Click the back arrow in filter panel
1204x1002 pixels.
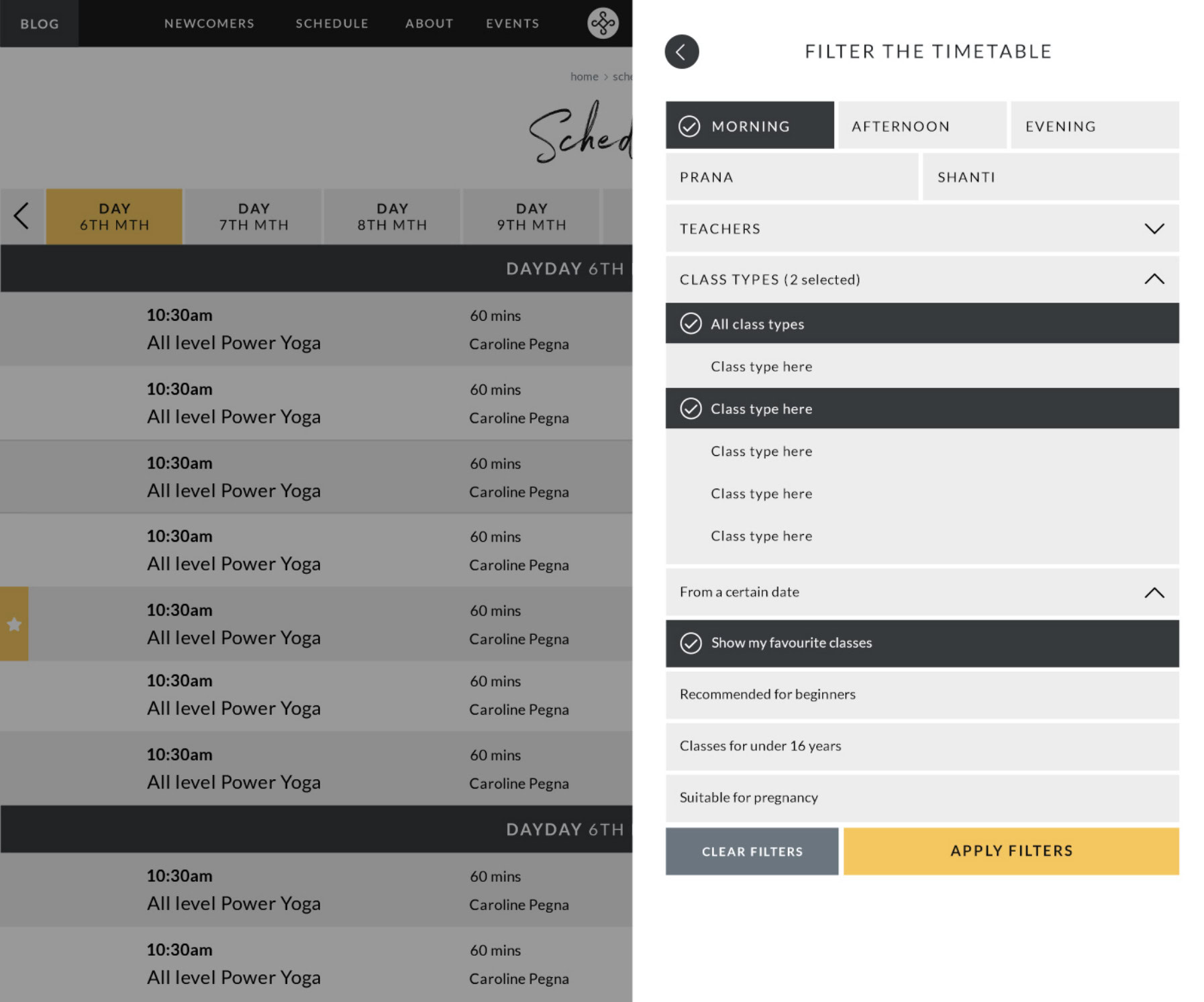[681, 52]
